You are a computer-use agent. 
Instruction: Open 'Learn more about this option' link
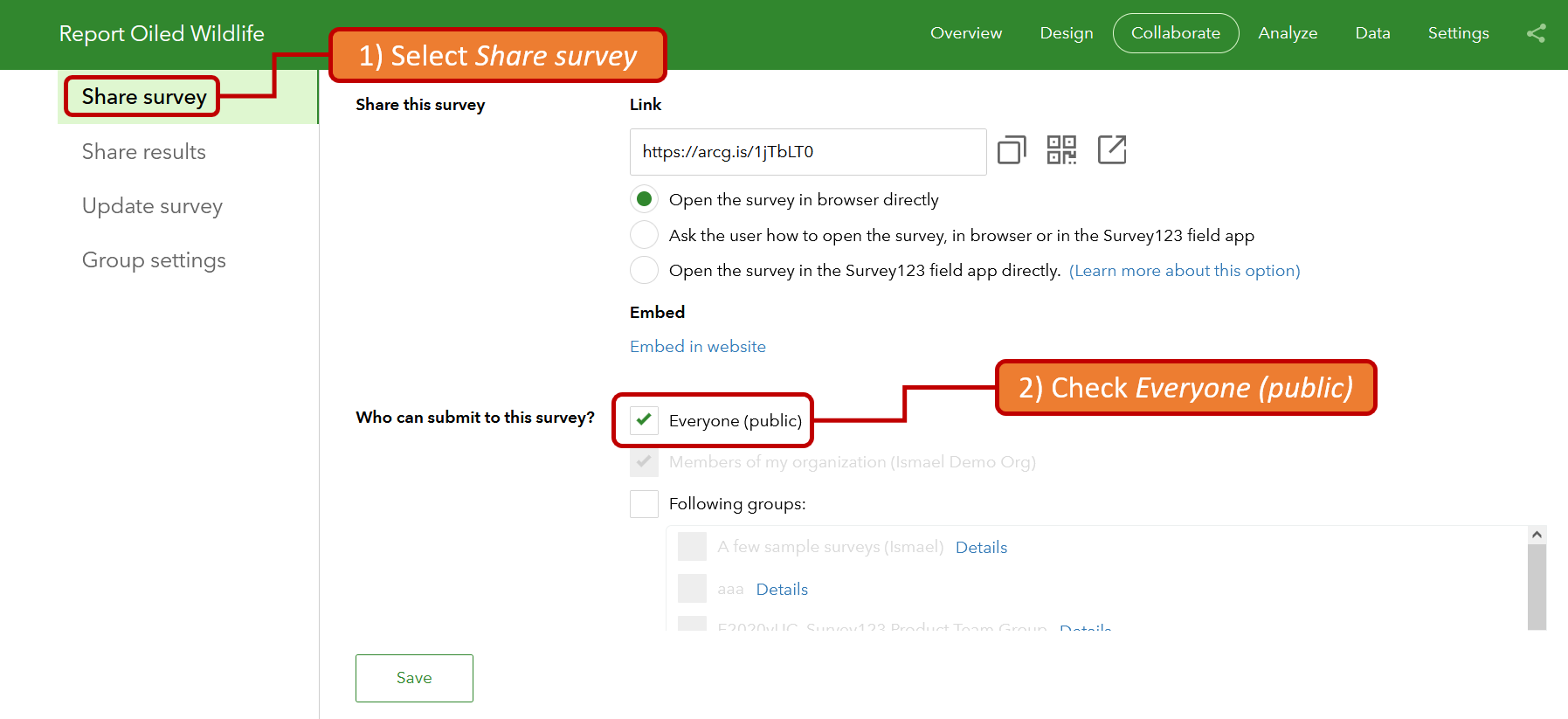(x=1185, y=271)
